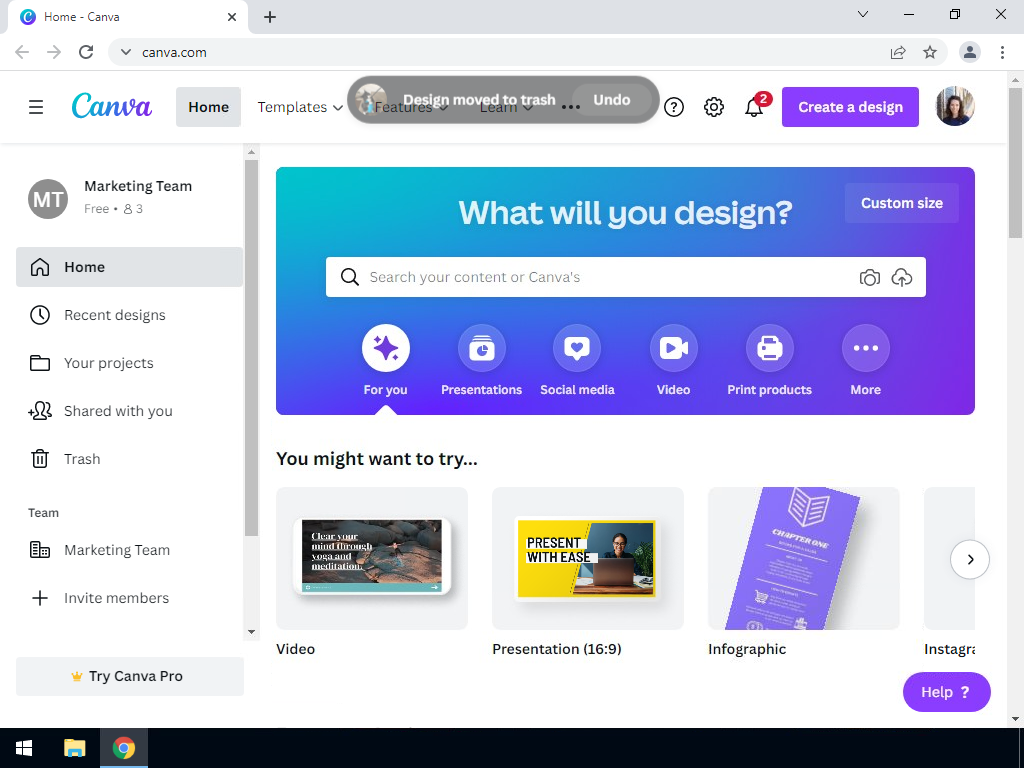Reload the page

point(86,52)
